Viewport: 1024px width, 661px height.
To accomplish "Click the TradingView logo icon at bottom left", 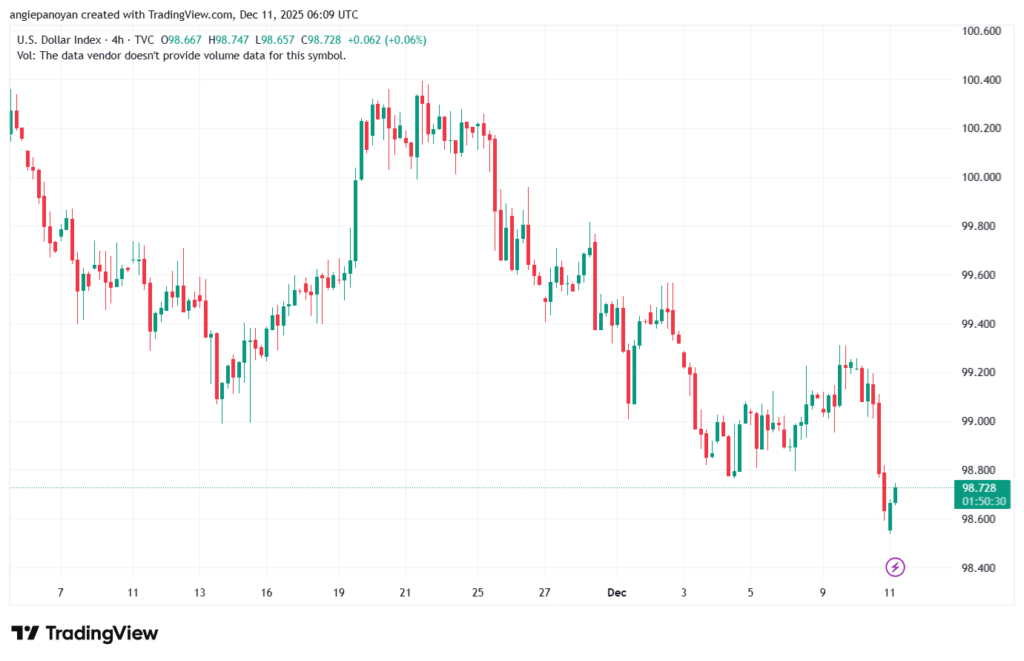I will (24, 633).
